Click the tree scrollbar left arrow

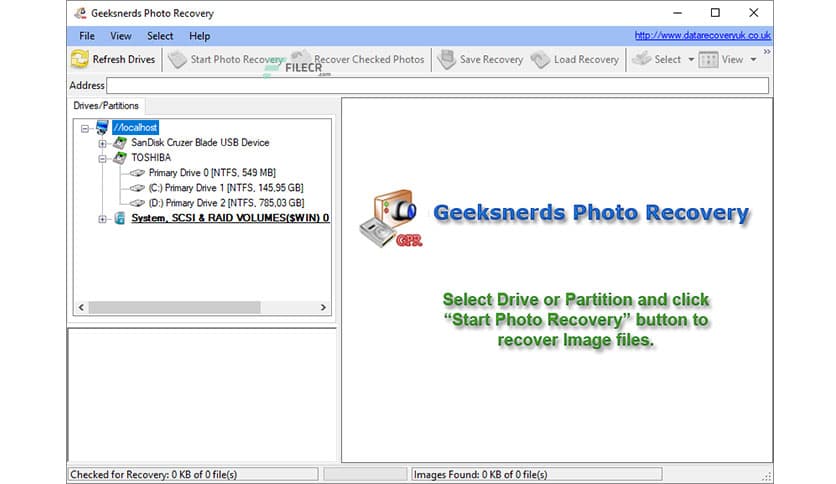tap(81, 308)
